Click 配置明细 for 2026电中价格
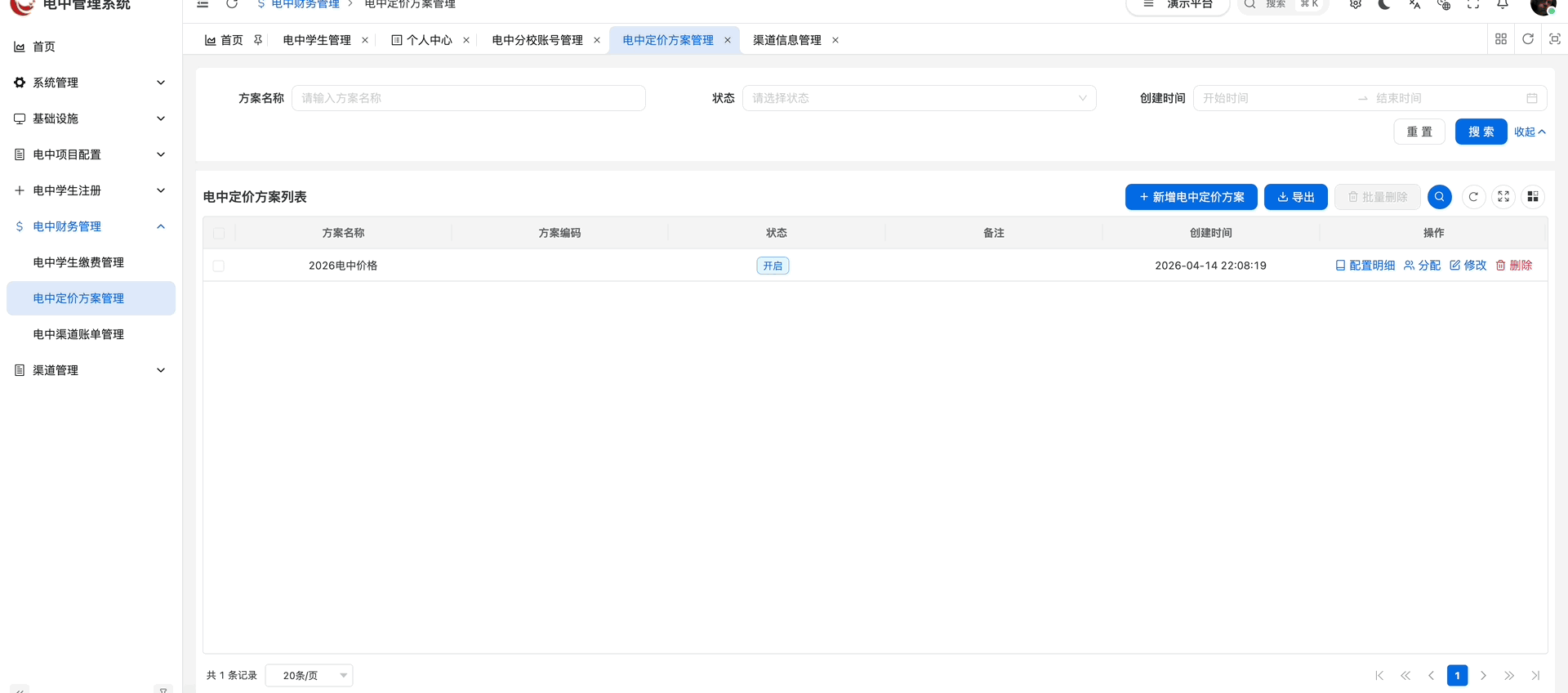 (1365, 266)
